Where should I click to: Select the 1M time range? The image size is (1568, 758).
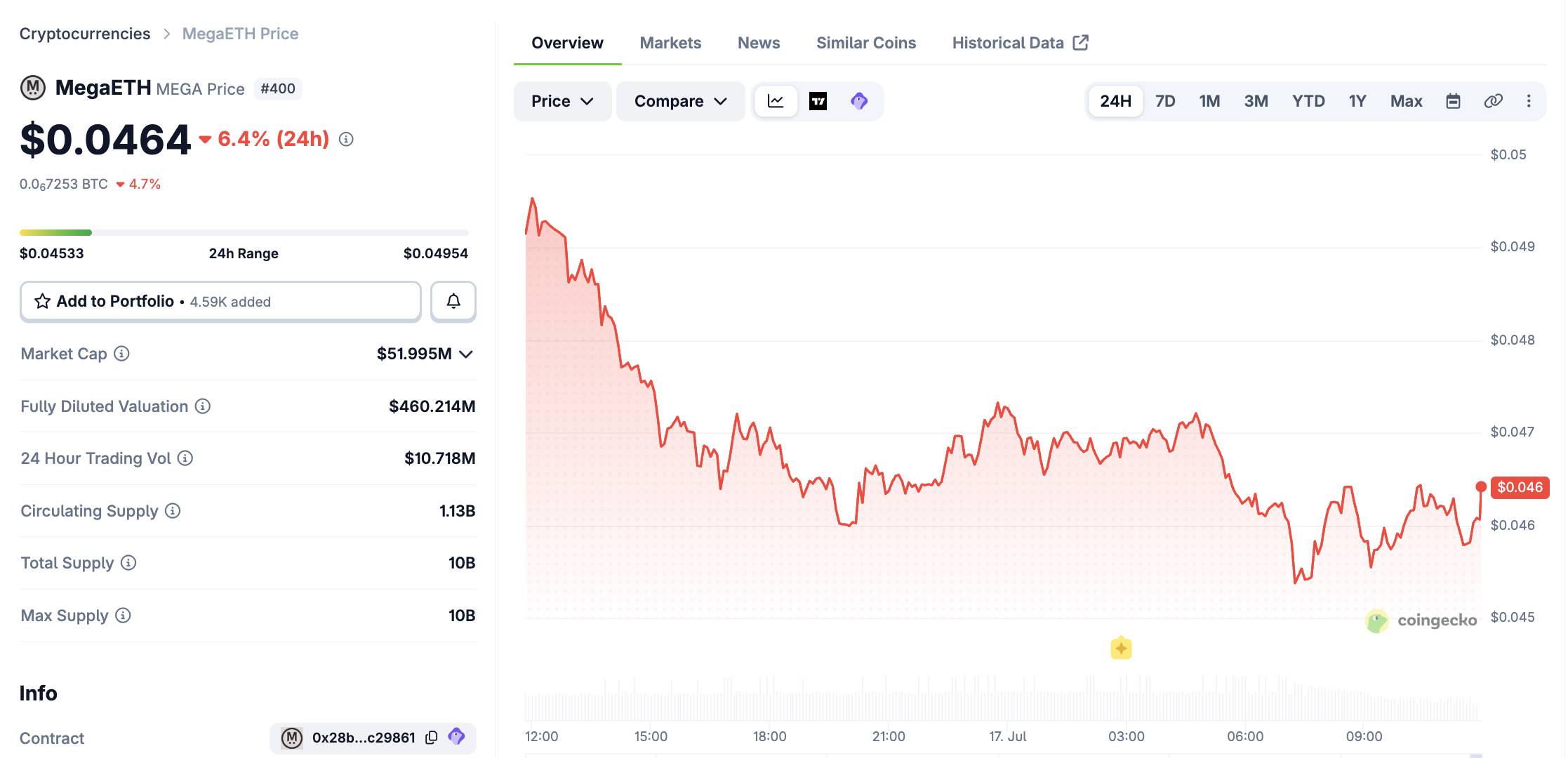(1209, 101)
